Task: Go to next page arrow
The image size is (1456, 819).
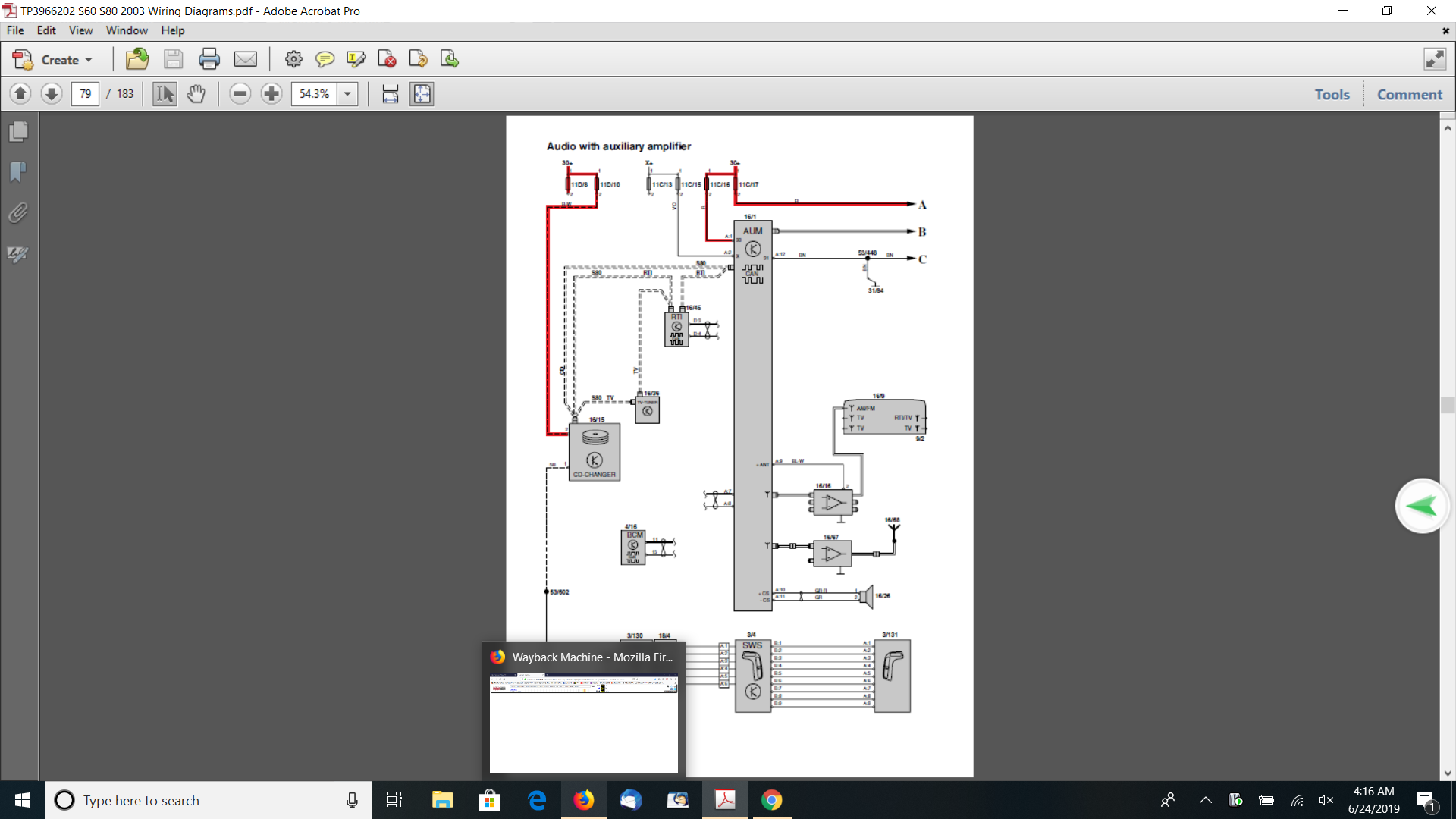Action: click(52, 94)
